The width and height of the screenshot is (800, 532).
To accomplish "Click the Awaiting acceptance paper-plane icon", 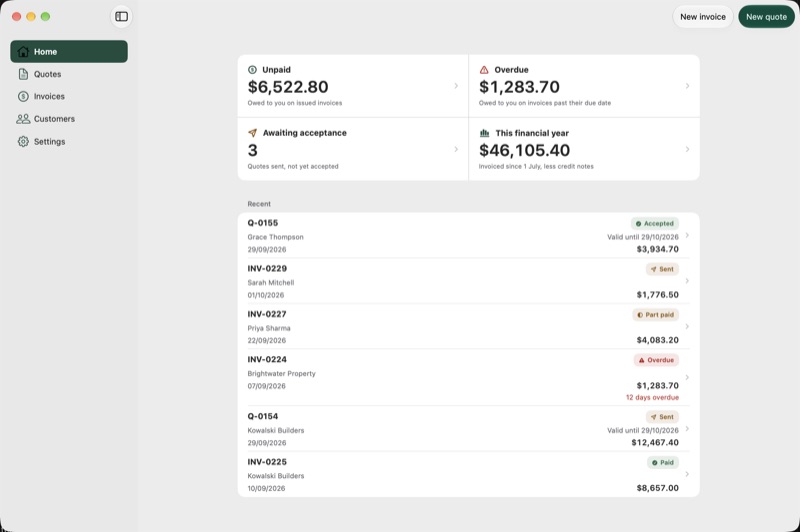I will [252, 133].
